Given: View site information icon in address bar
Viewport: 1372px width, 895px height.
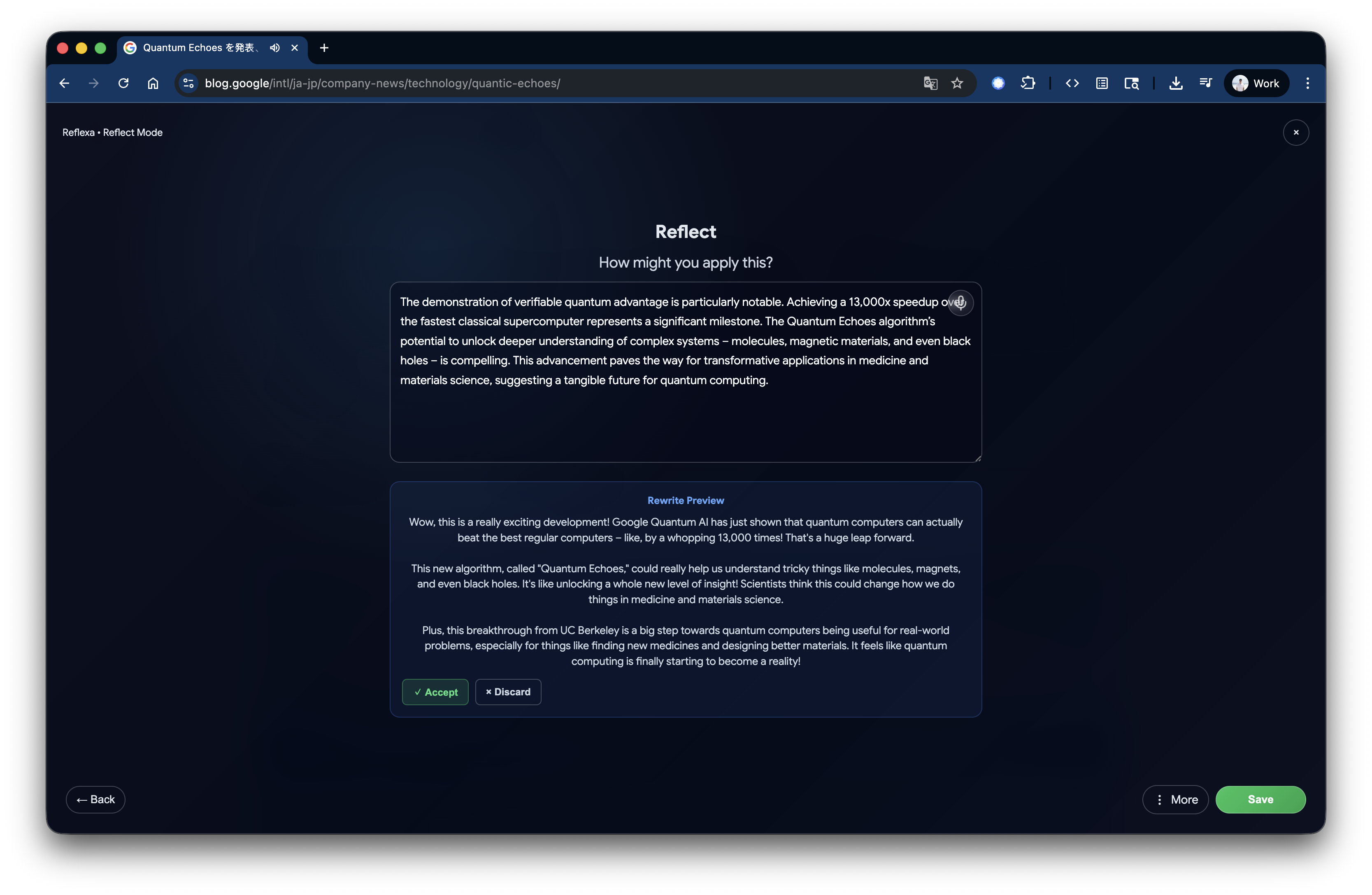Looking at the screenshot, I should tap(188, 83).
